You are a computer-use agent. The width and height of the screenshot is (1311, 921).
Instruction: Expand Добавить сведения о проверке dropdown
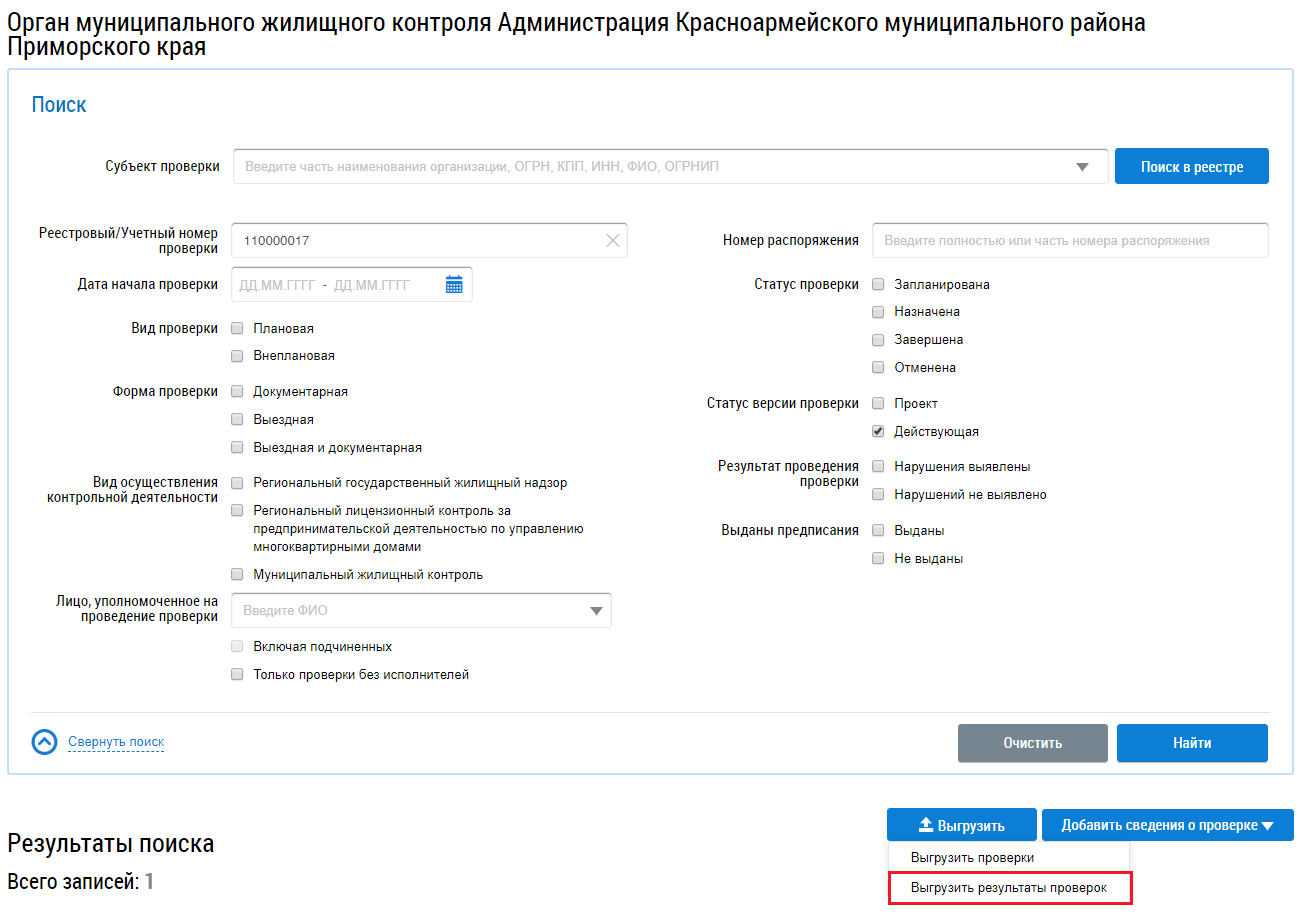[x=1167, y=826]
